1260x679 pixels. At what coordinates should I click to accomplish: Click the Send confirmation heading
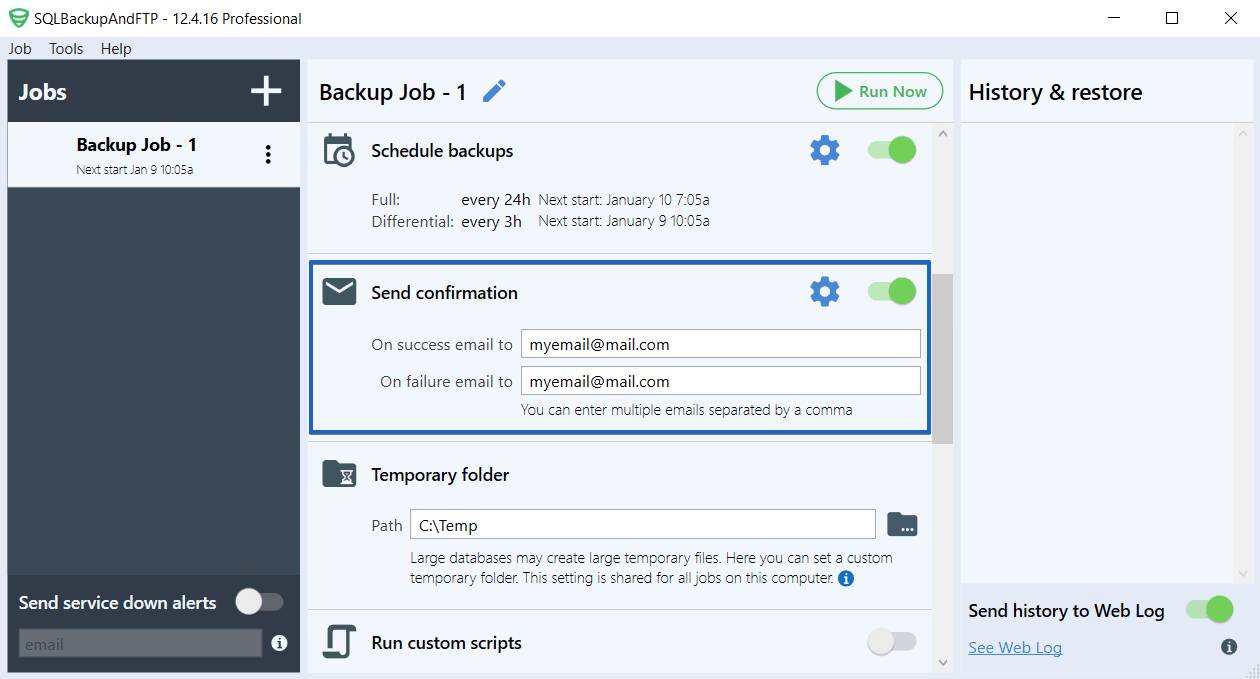pos(444,293)
